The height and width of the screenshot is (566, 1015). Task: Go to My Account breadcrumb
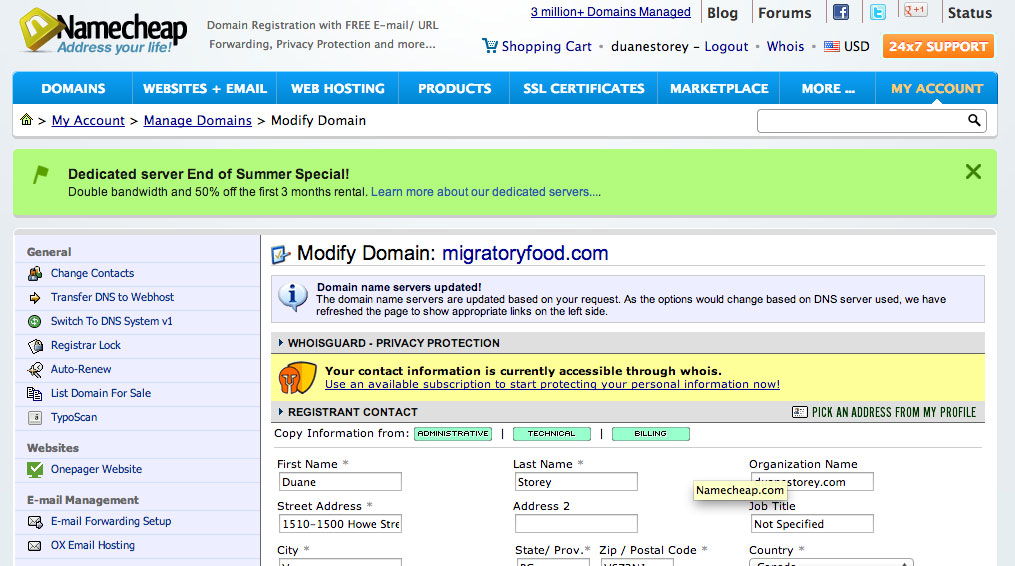88,120
